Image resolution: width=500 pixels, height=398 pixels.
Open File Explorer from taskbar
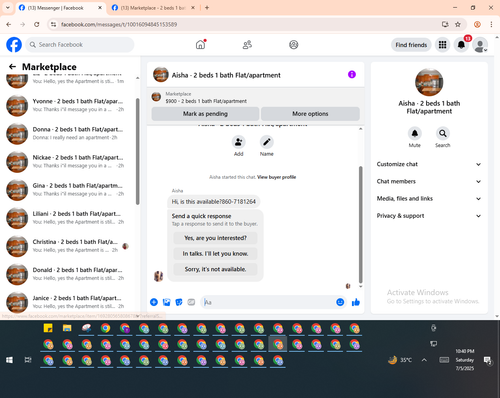tap(67, 328)
